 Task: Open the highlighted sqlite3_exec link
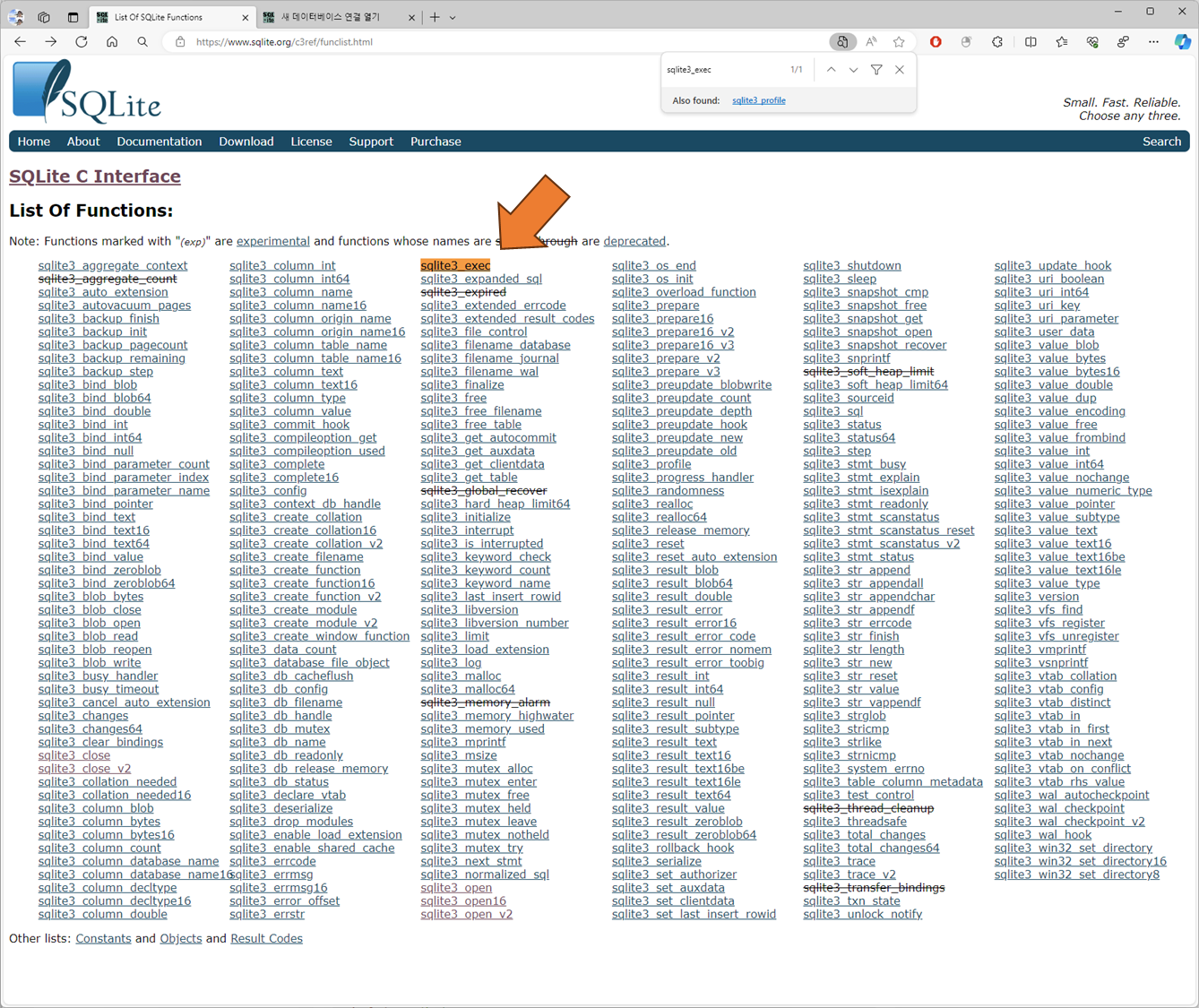pyautogui.click(x=455, y=265)
